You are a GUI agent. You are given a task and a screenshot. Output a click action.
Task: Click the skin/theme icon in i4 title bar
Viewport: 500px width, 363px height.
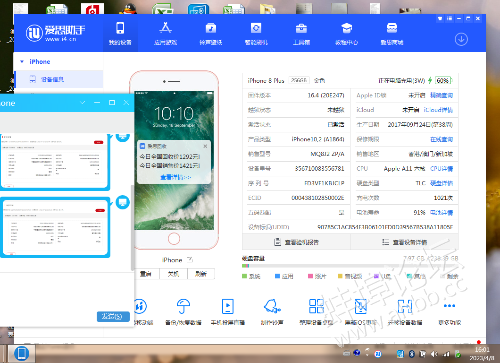point(440,18)
